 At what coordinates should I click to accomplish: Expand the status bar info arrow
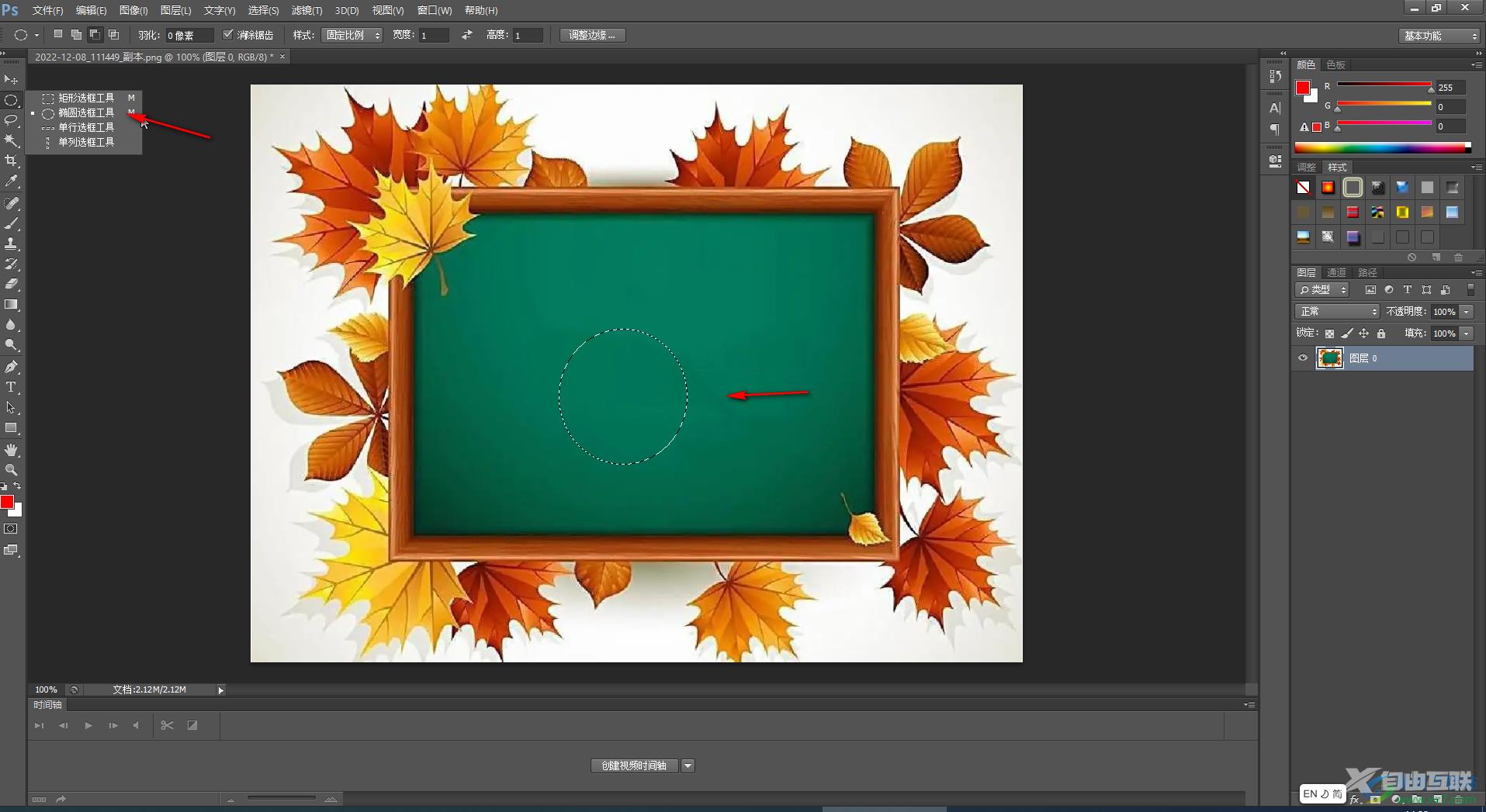click(x=220, y=690)
